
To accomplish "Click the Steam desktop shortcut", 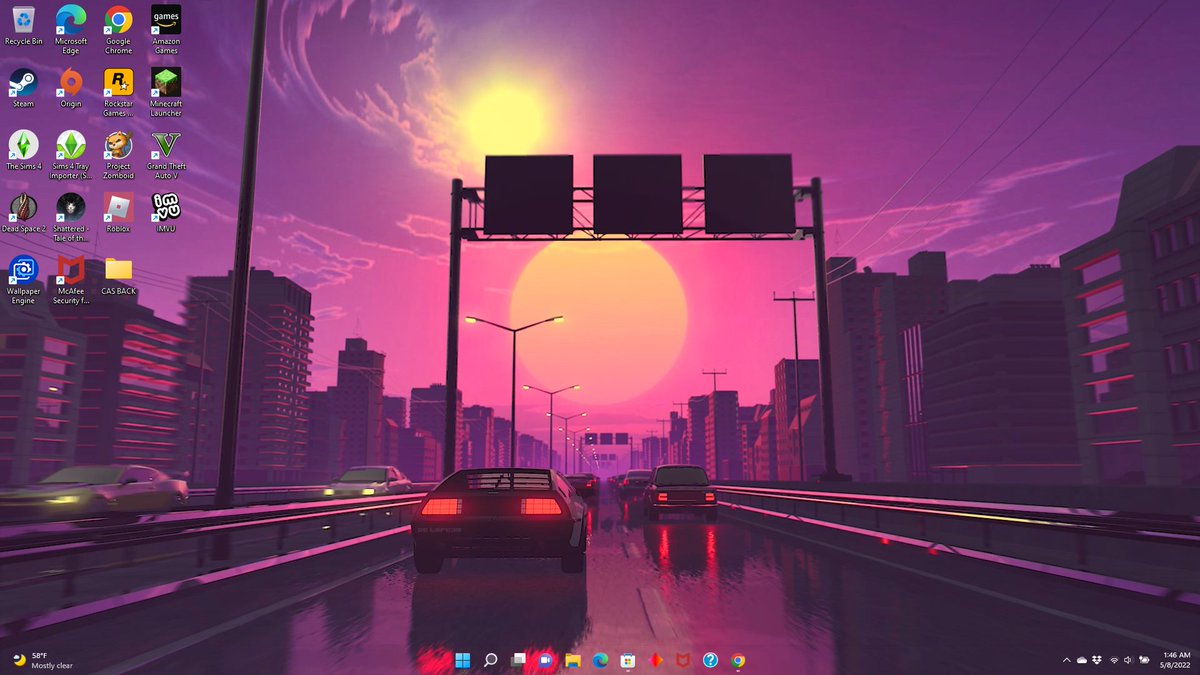I will coord(23,88).
